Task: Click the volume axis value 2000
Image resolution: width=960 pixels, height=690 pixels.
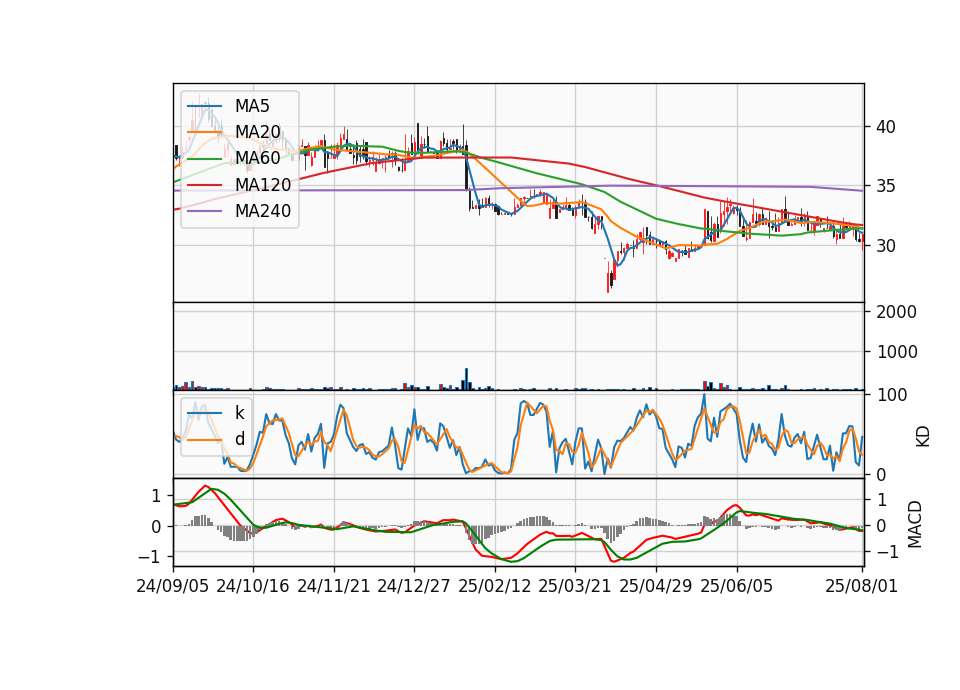Action: [896, 312]
